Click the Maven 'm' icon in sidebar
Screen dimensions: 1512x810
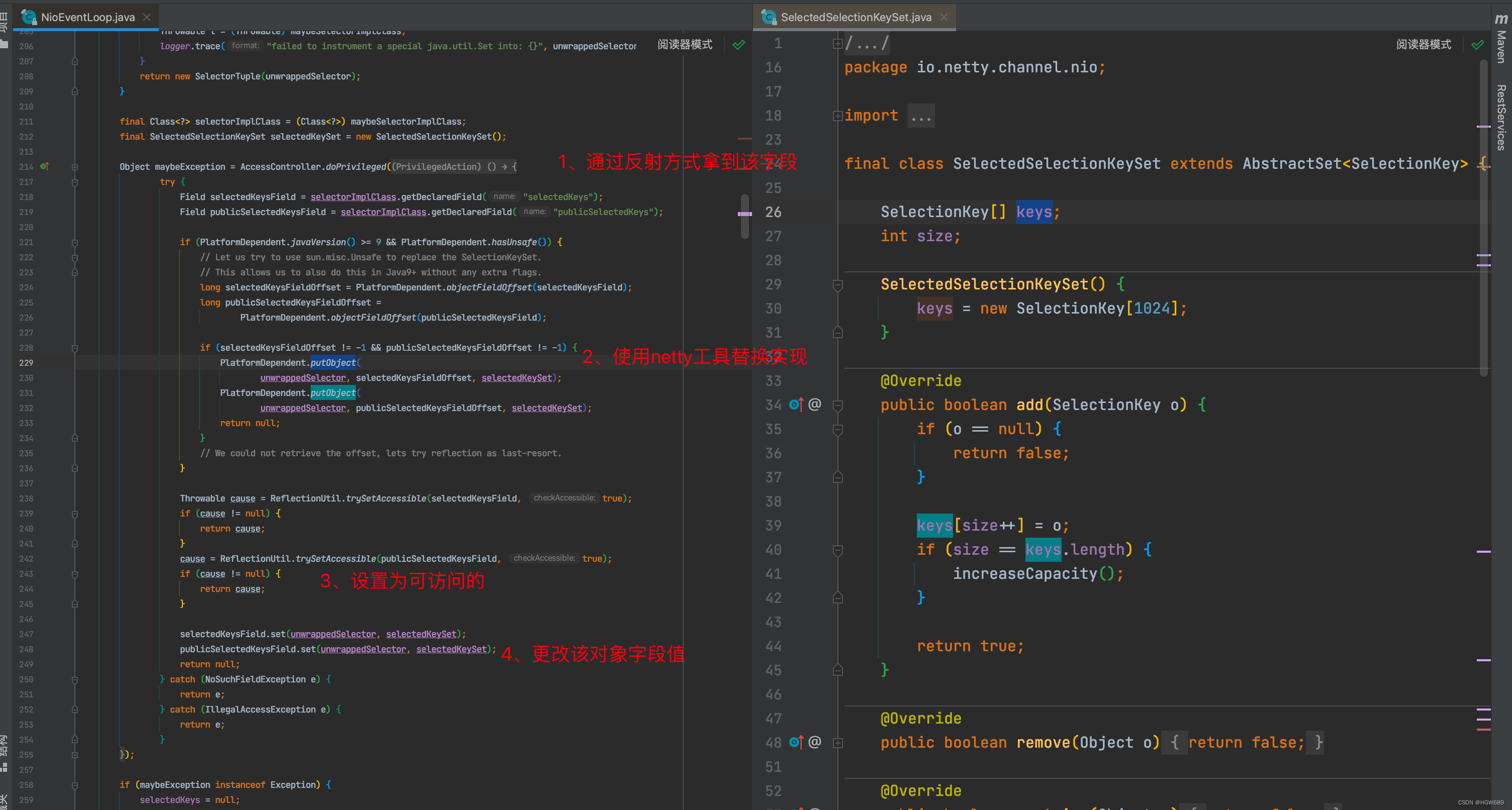[1501, 19]
